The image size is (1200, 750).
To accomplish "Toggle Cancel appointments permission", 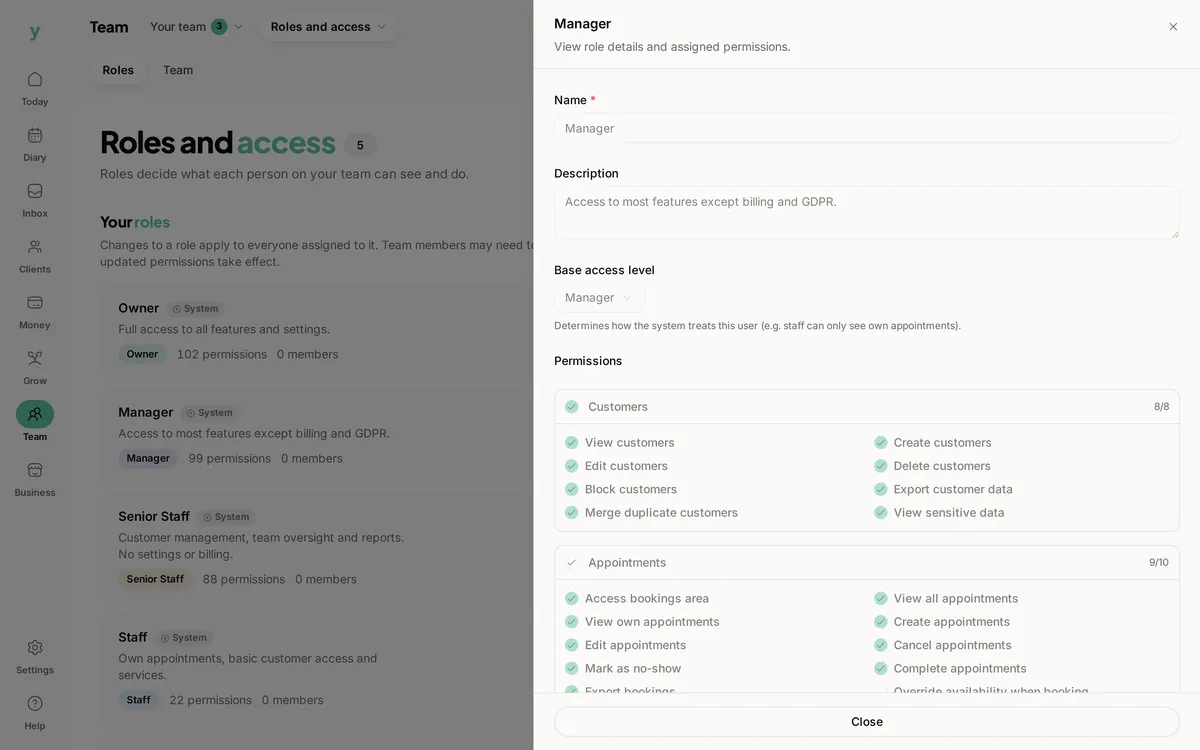I will [x=881, y=645].
